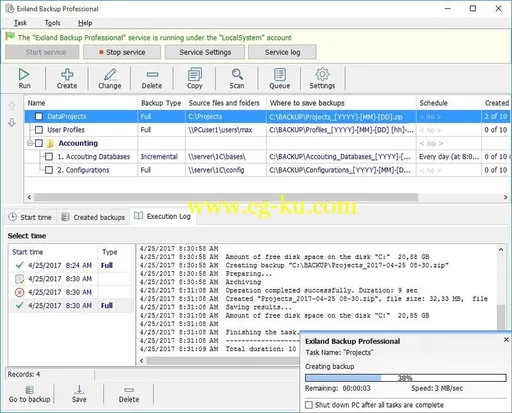Tick the User Profiles checkbox
This screenshot has height=413, width=512.
coord(39,130)
